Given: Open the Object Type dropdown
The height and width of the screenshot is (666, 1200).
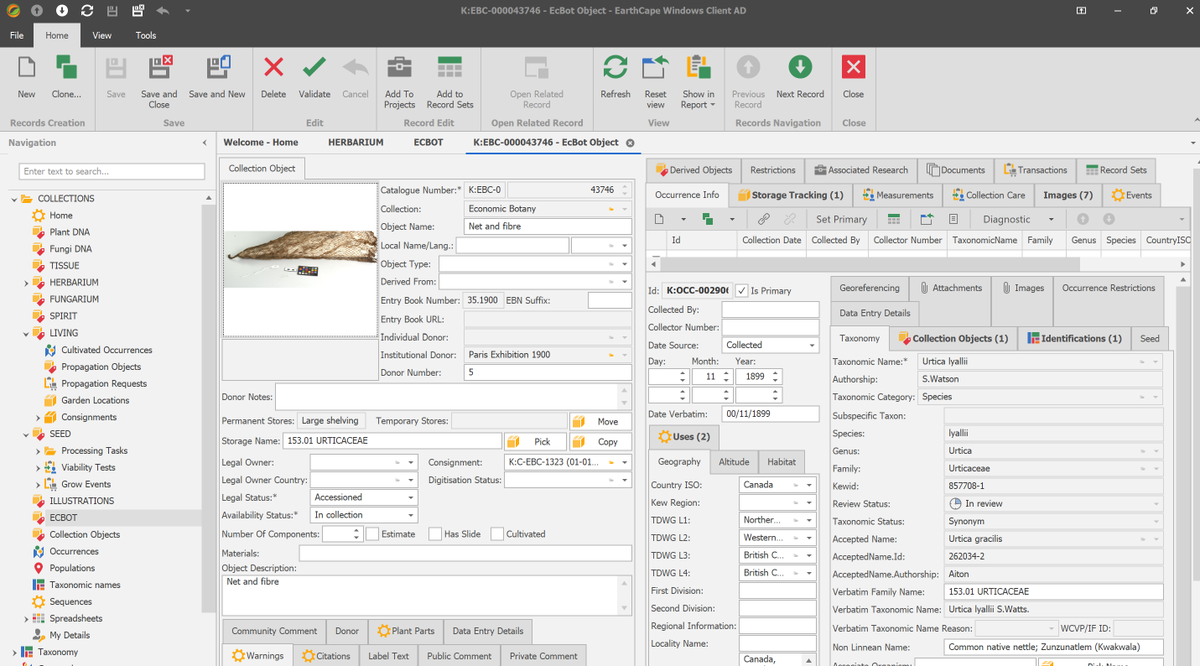Looking at the screenshot, I should [625, 264].
